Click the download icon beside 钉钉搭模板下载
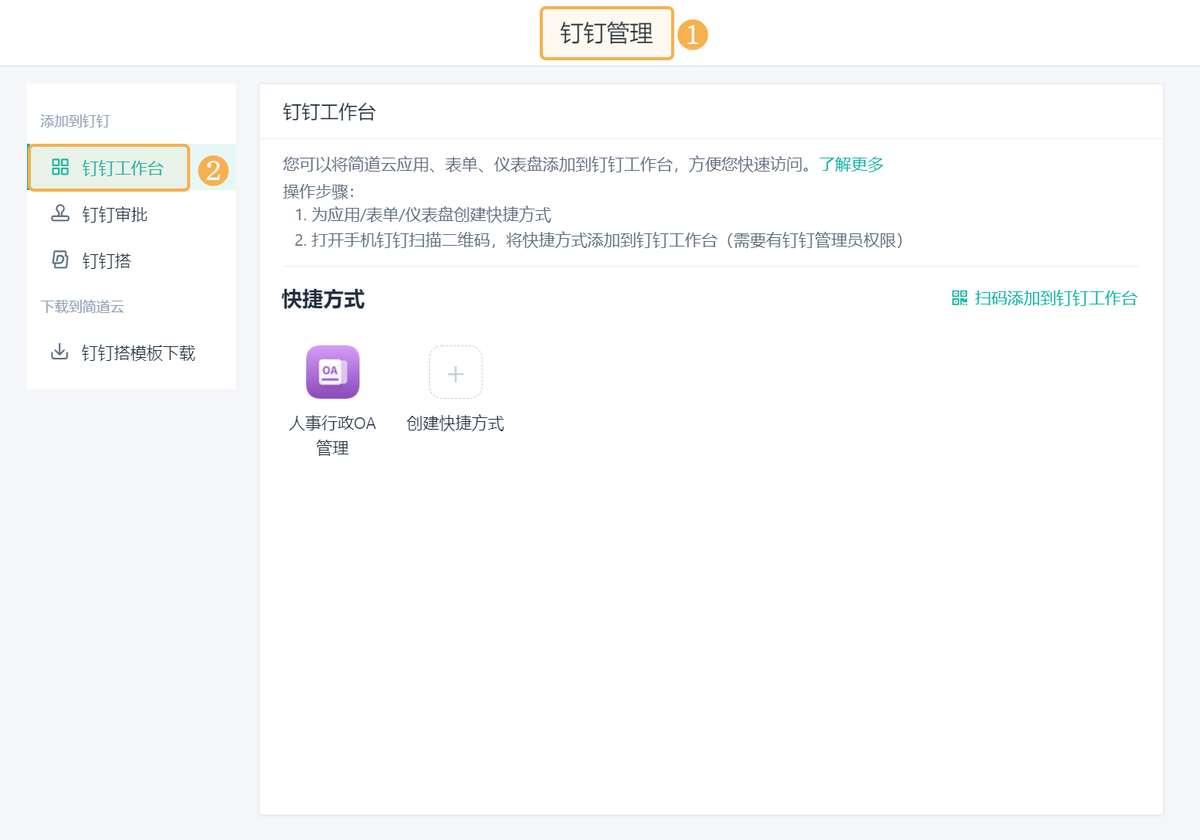 coord(60,352)
